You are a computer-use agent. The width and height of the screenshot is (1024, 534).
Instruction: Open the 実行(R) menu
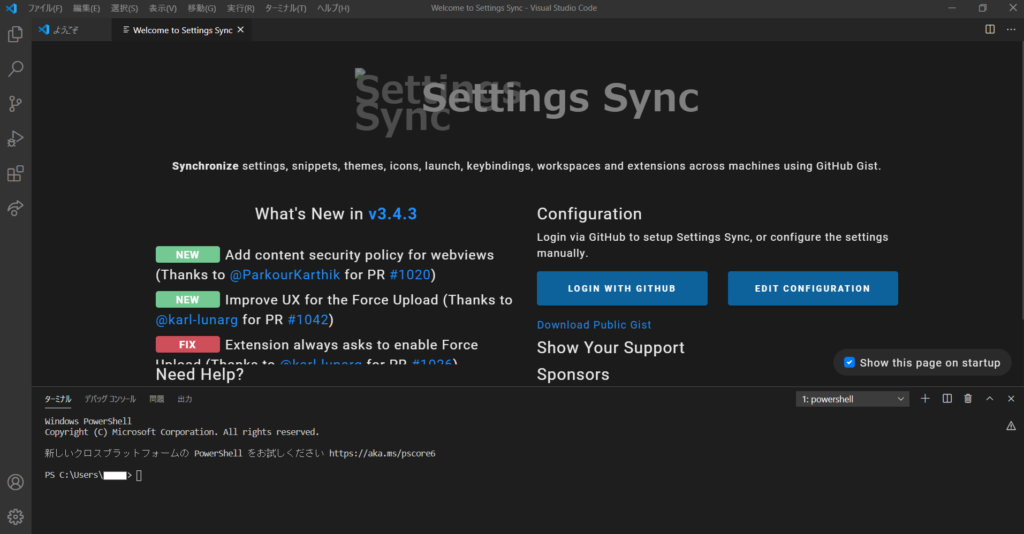[x=240, y=8]
